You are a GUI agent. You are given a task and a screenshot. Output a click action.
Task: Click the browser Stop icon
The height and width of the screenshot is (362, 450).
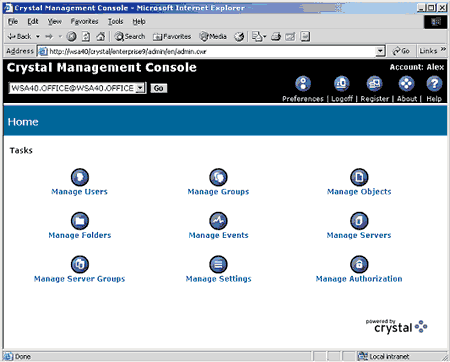71,36
